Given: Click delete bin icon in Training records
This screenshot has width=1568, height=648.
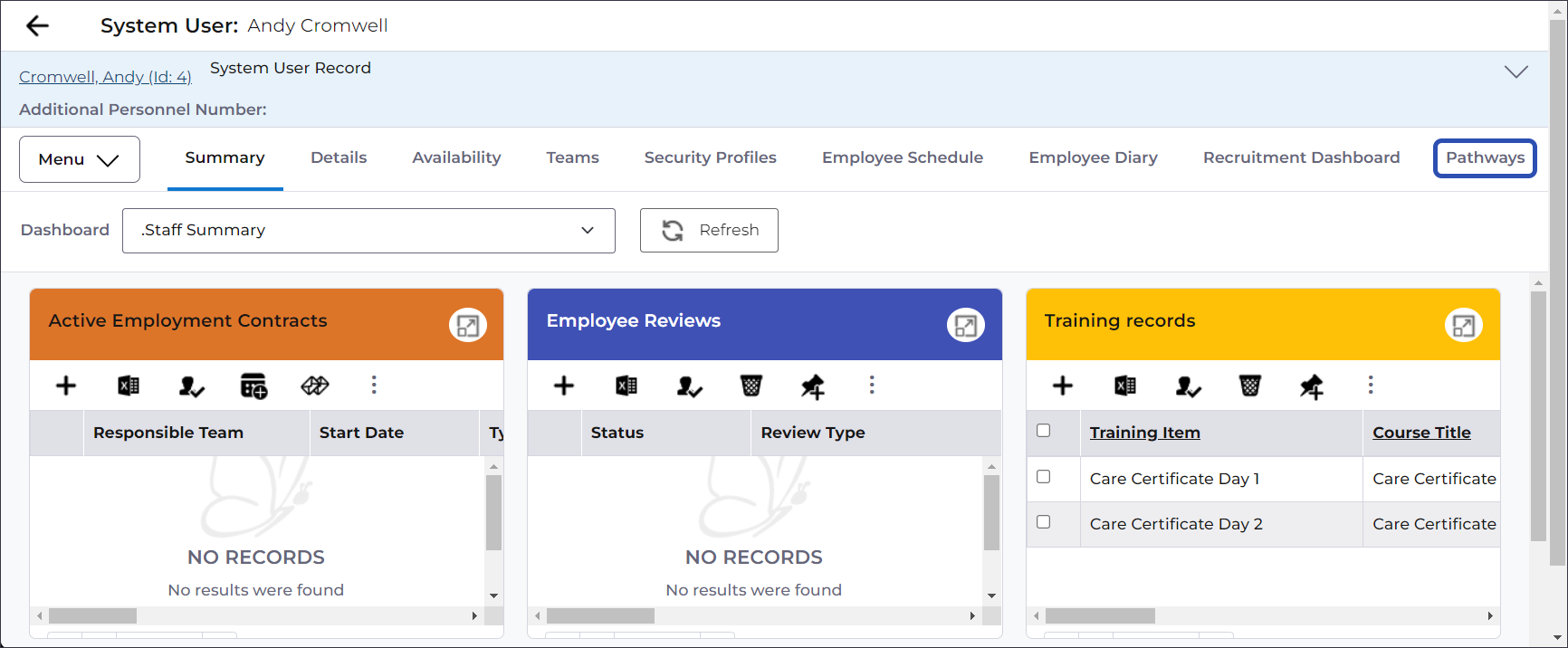Looking at the screenshot, I should (x=1249, y=386).
